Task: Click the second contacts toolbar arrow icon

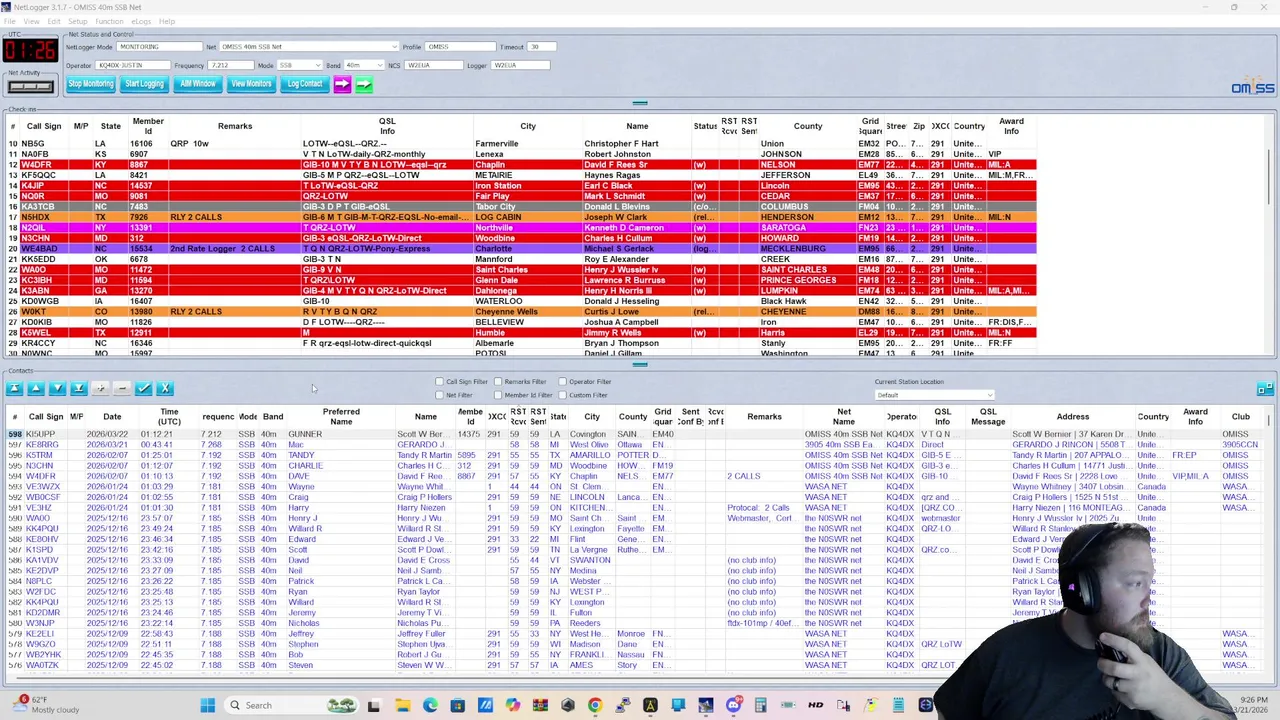Action: (x=35, y=389)
